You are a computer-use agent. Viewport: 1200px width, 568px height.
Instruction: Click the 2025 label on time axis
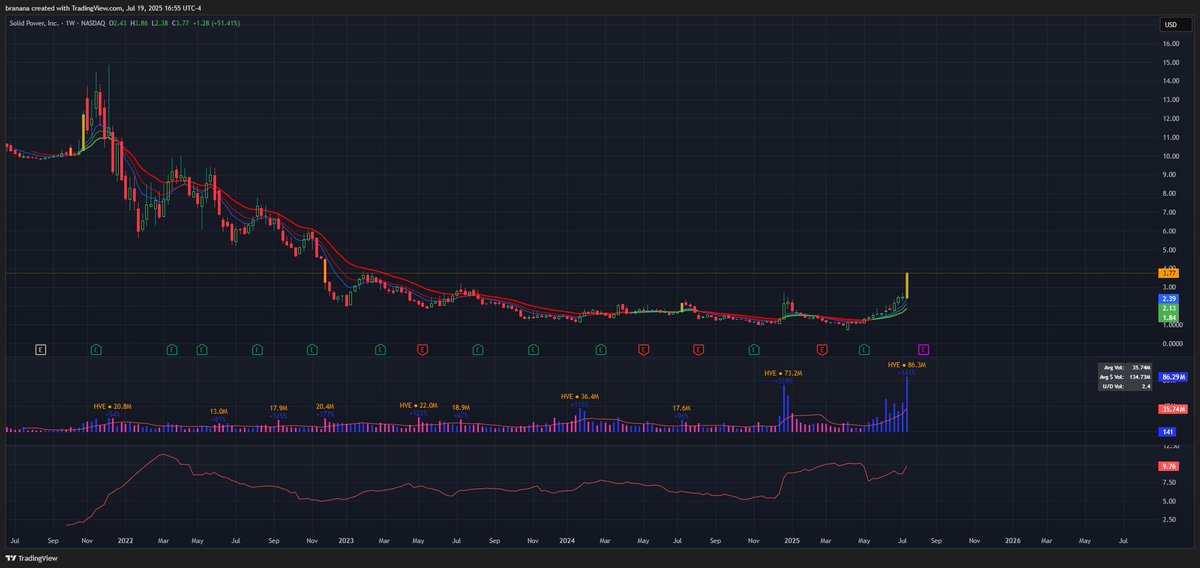pos(790,539)
